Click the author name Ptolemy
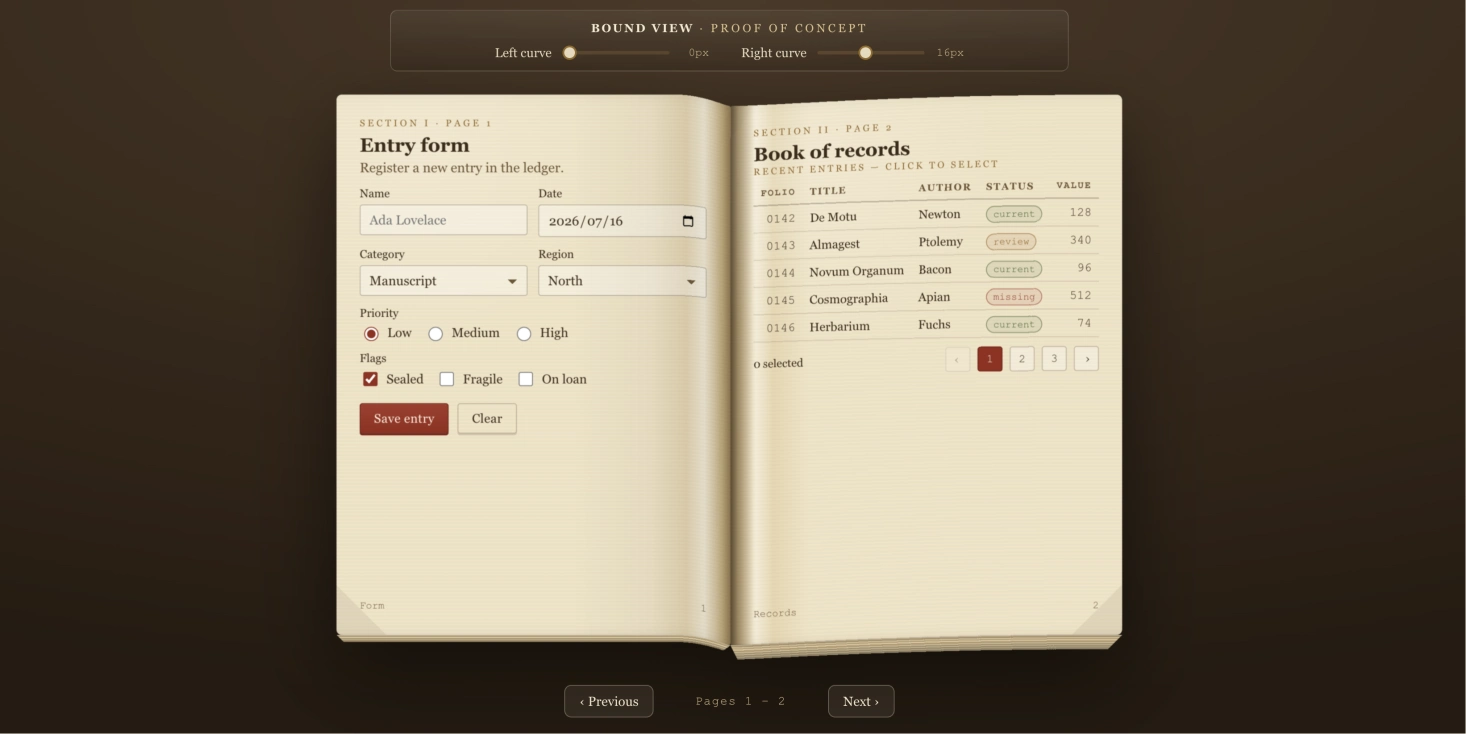This screenshot has height=734, width=1466. pyautogui.click(x=940, y=242)
